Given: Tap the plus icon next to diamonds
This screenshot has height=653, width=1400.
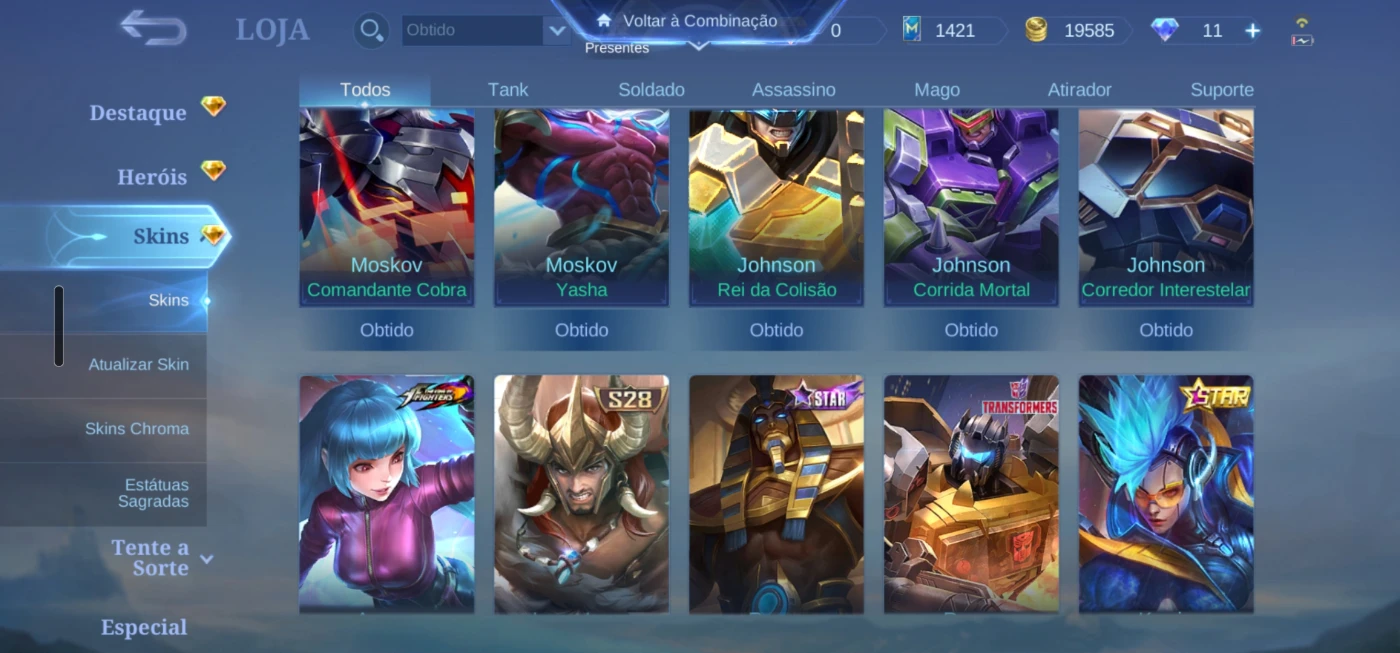Looking at the screenshot, I should pos(1252,31).
